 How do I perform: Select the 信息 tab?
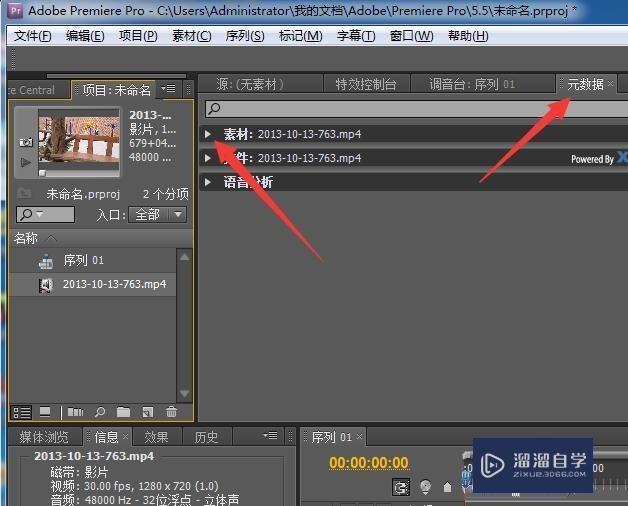pos(106,437)
